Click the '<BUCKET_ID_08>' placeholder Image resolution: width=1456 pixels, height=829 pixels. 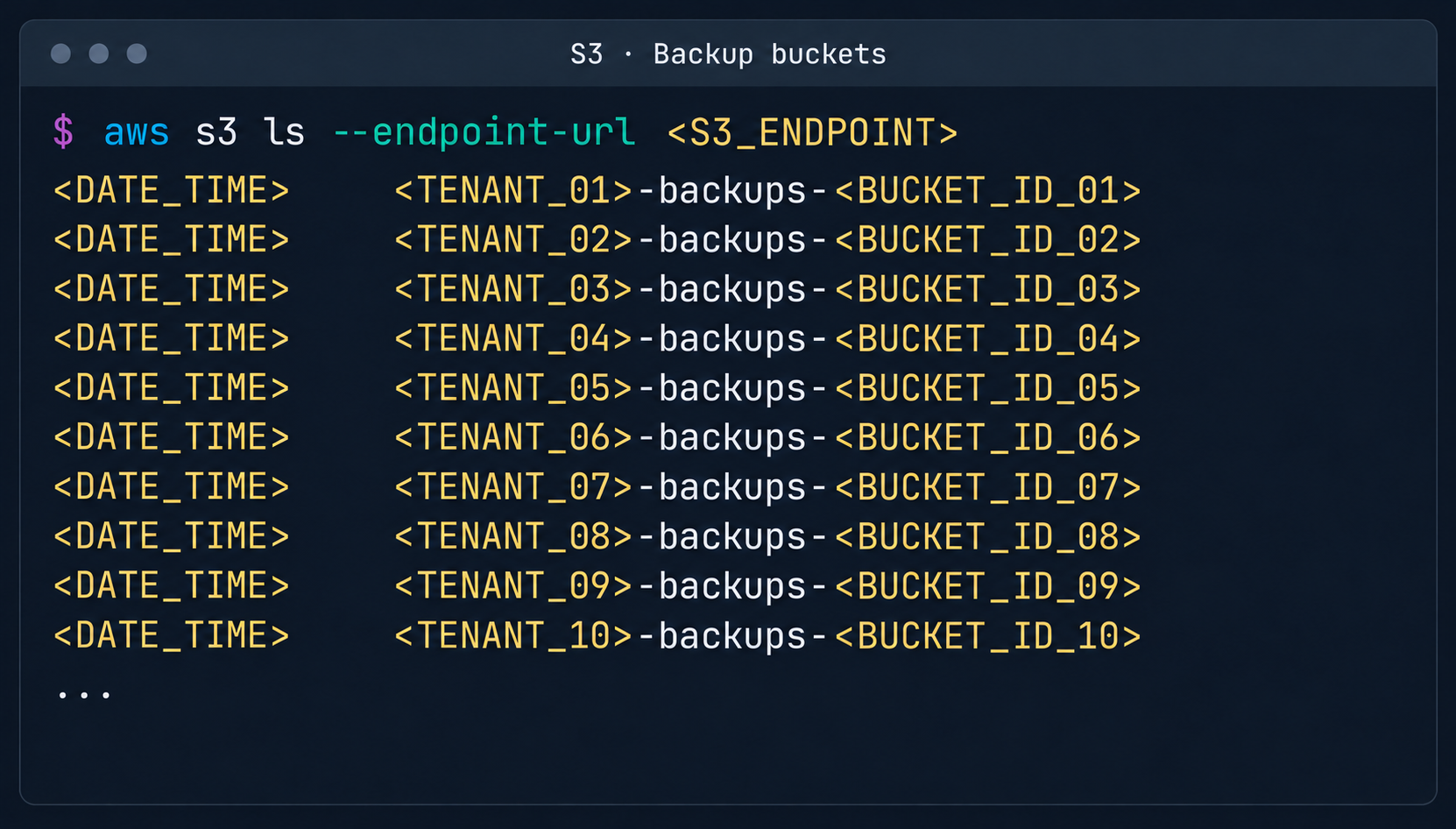(x=988, y=537)
